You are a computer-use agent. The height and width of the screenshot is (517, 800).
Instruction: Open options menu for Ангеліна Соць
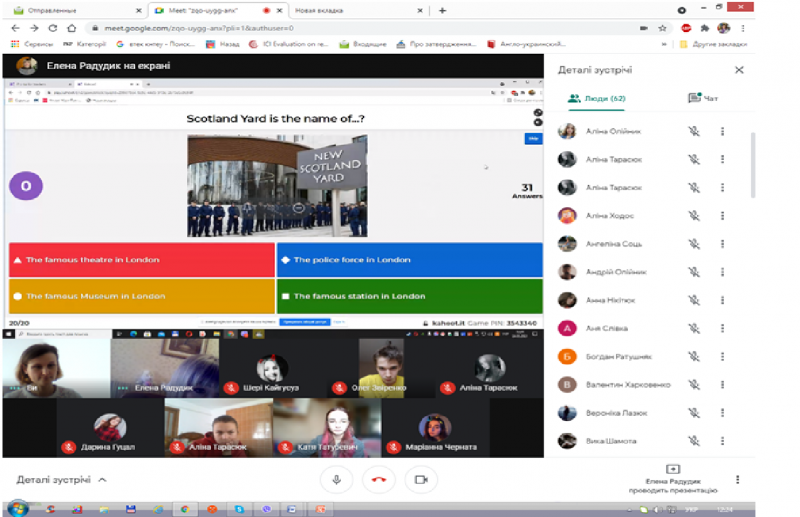coord(722,244)
